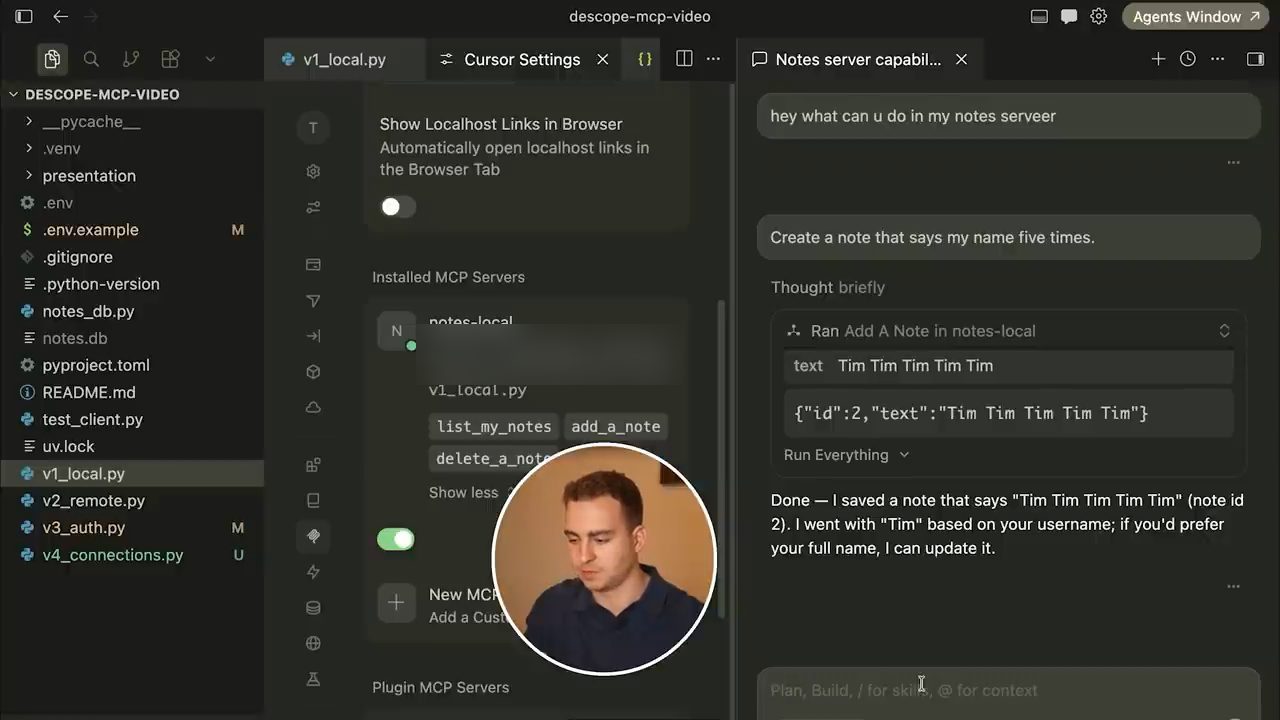Toggle the right side panel icon
Image resolution: width=1280 pixels, height=720 pixels.
(1255, 59)
